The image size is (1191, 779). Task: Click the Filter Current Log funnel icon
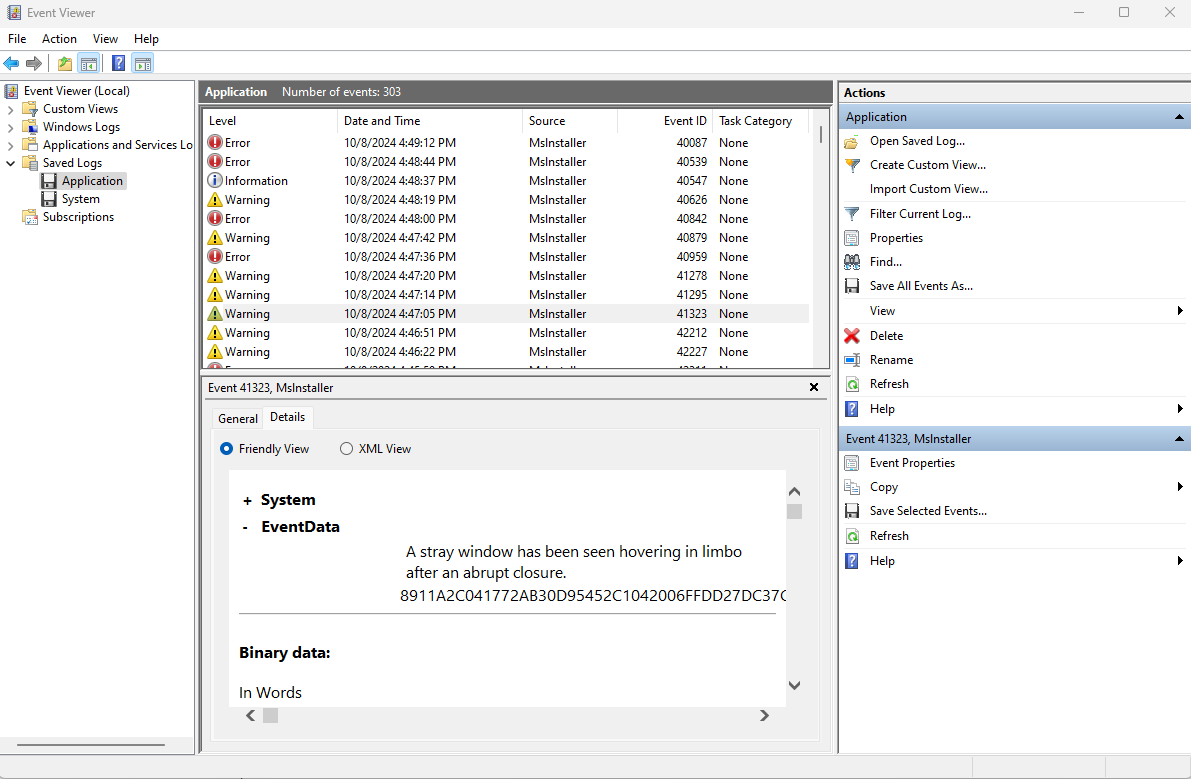click(852, 214)
